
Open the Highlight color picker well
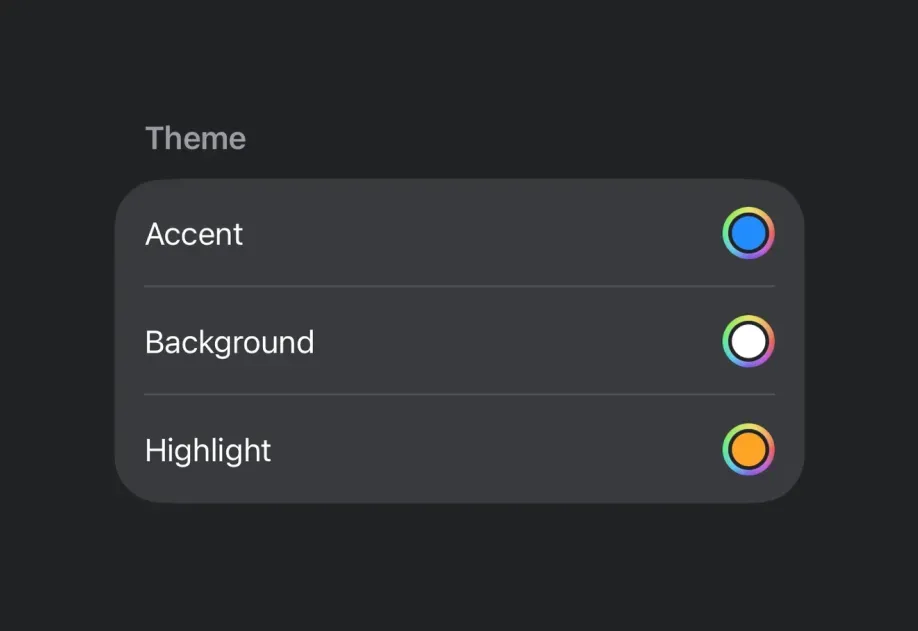748,450
